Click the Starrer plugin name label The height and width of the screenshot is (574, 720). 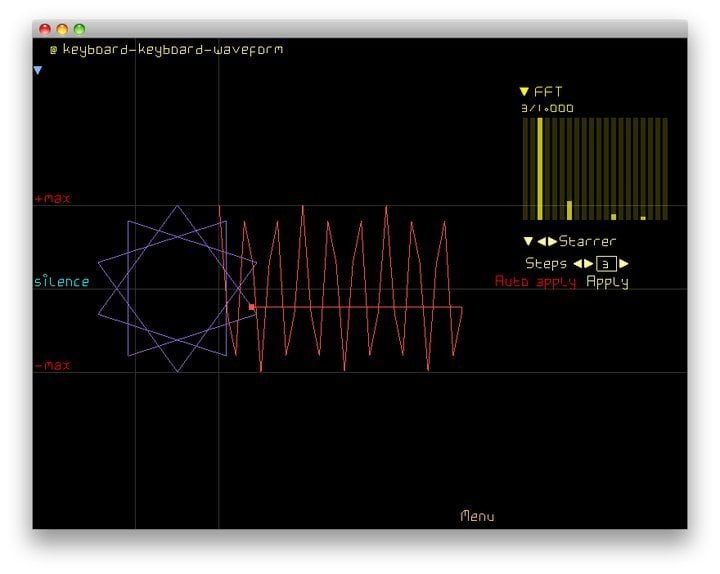click(x=587, y=241)
